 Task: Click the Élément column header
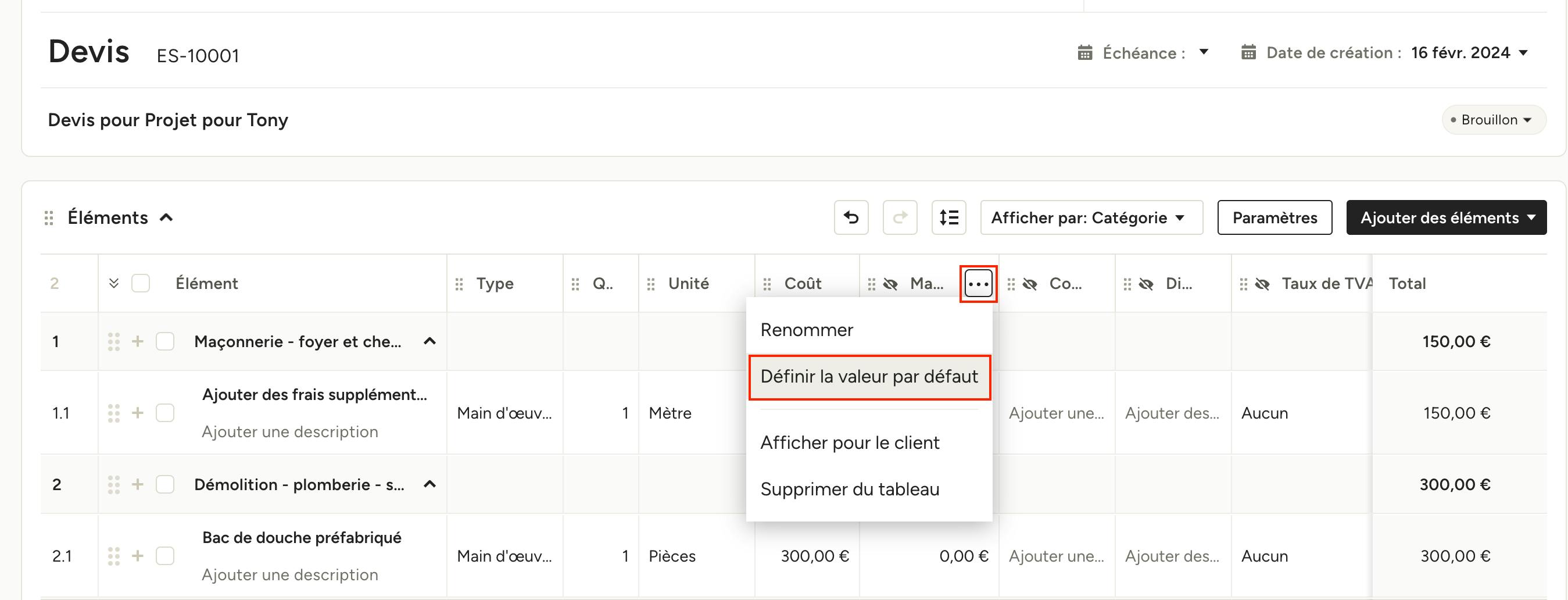(207, 284)
